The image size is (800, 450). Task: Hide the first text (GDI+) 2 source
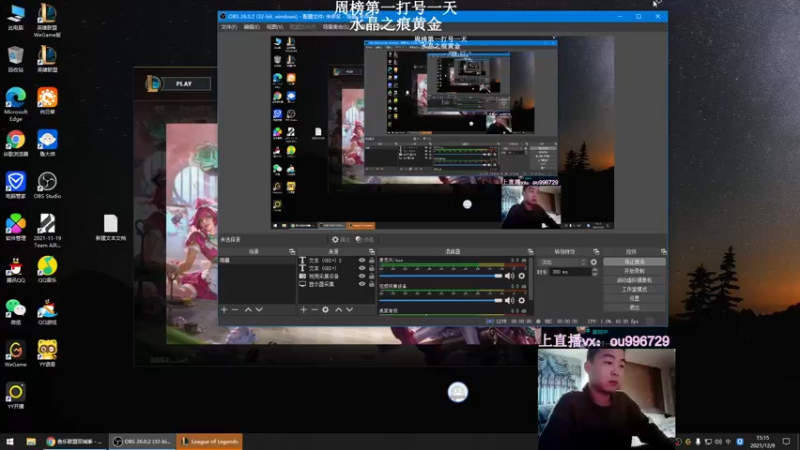pos(362,260)
